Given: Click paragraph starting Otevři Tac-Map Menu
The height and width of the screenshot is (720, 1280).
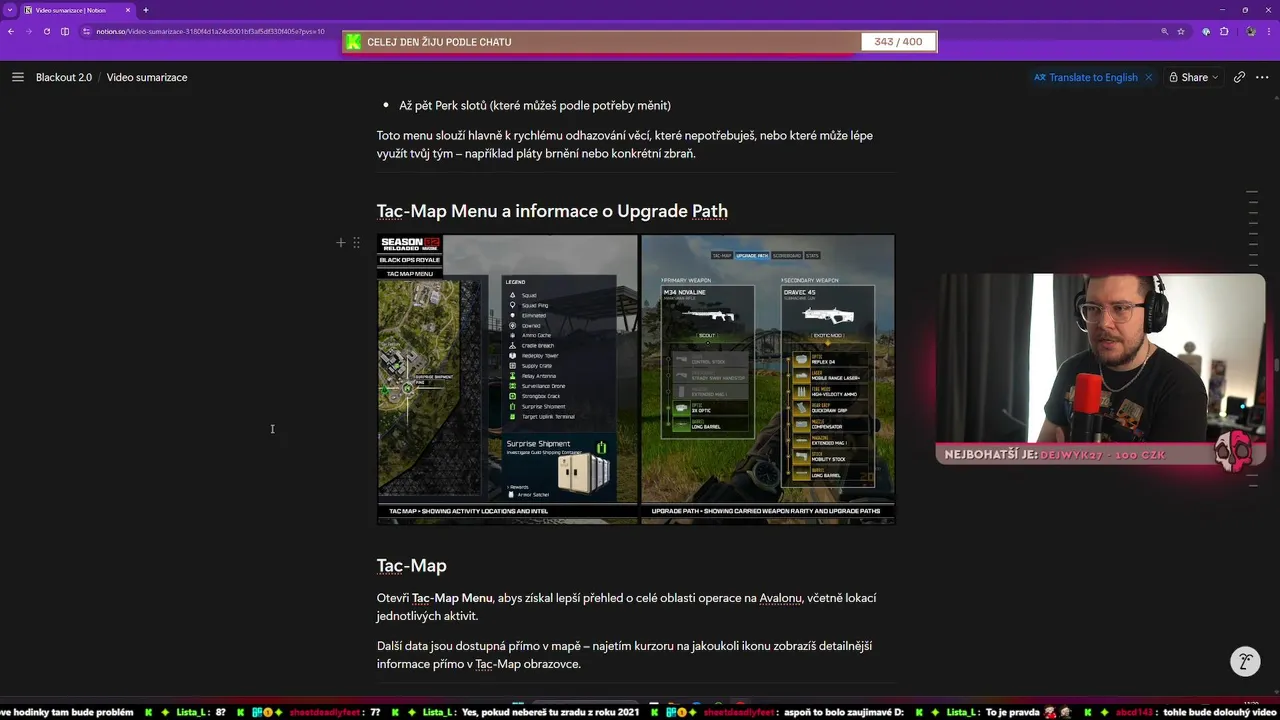Looking at the screenshot, I should (x=627, y=607).
